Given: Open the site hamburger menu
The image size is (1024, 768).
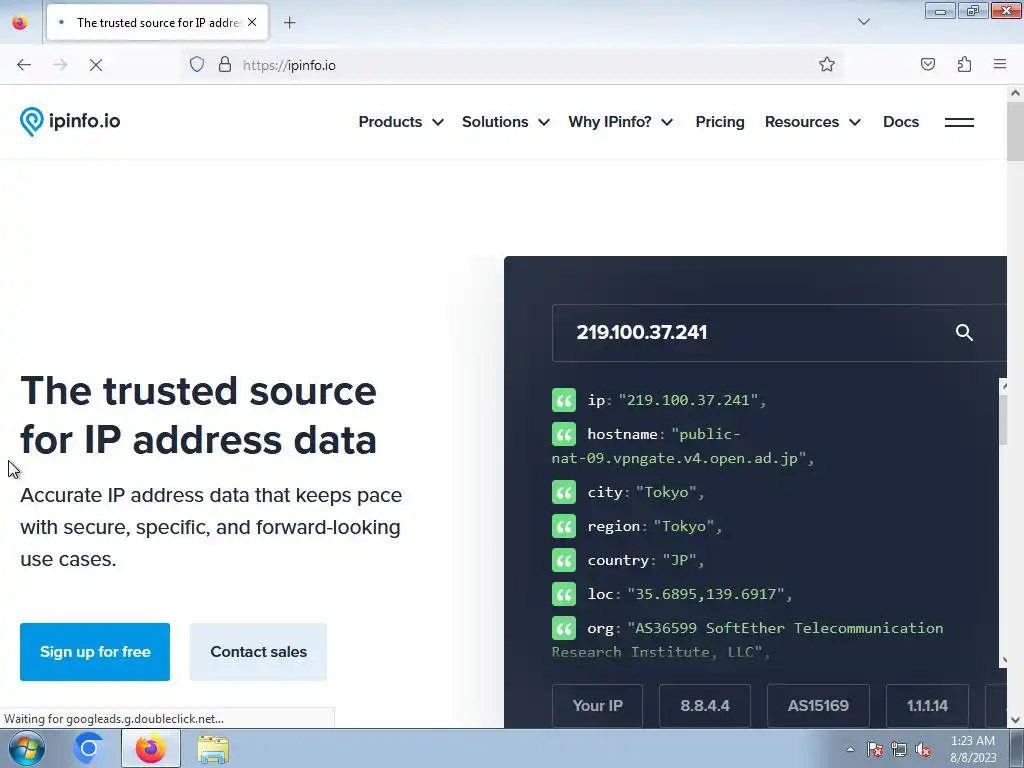Looking at the screenshot, I should [959, 122].
